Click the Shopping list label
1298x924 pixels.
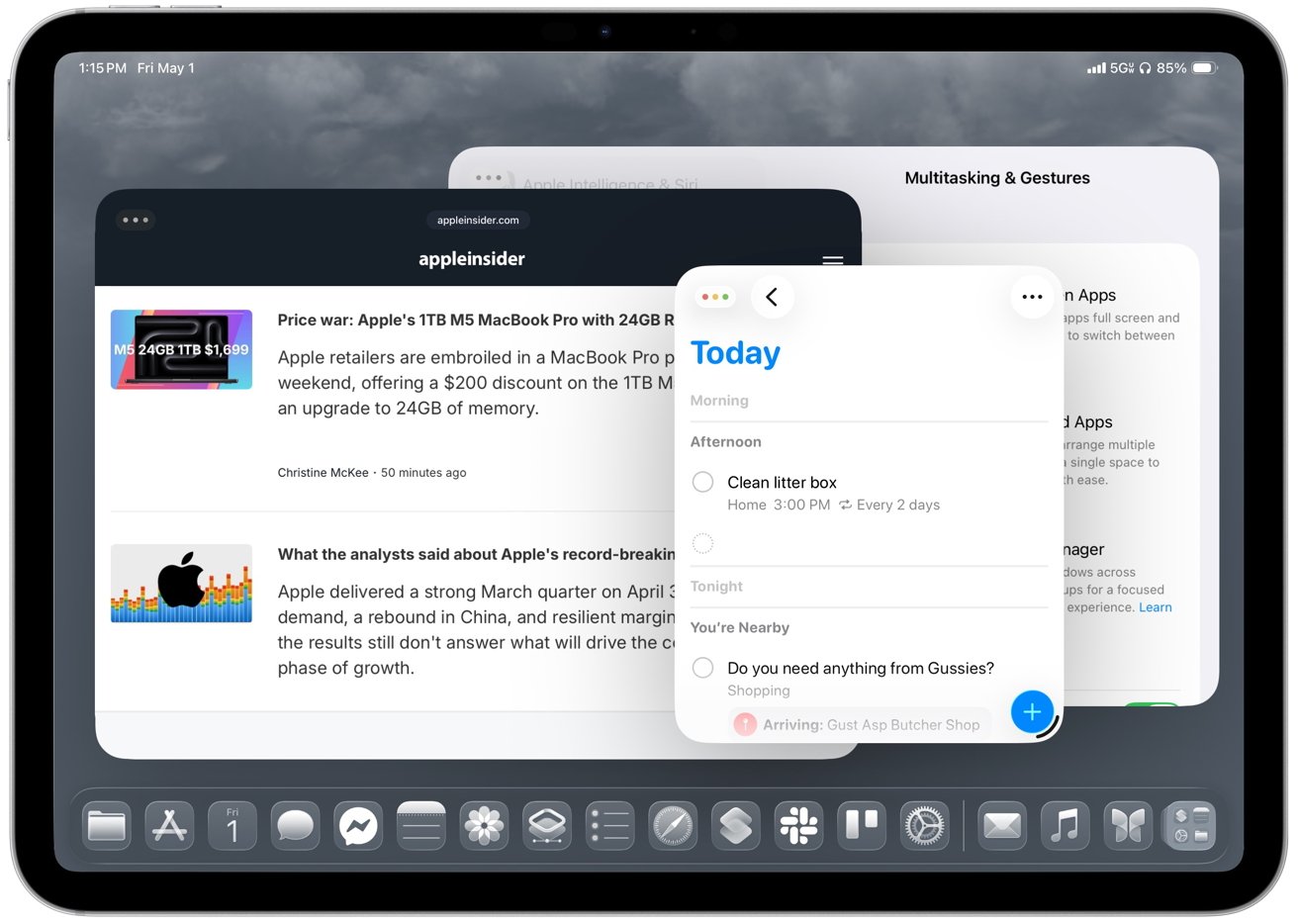click(x=759, y=691)
